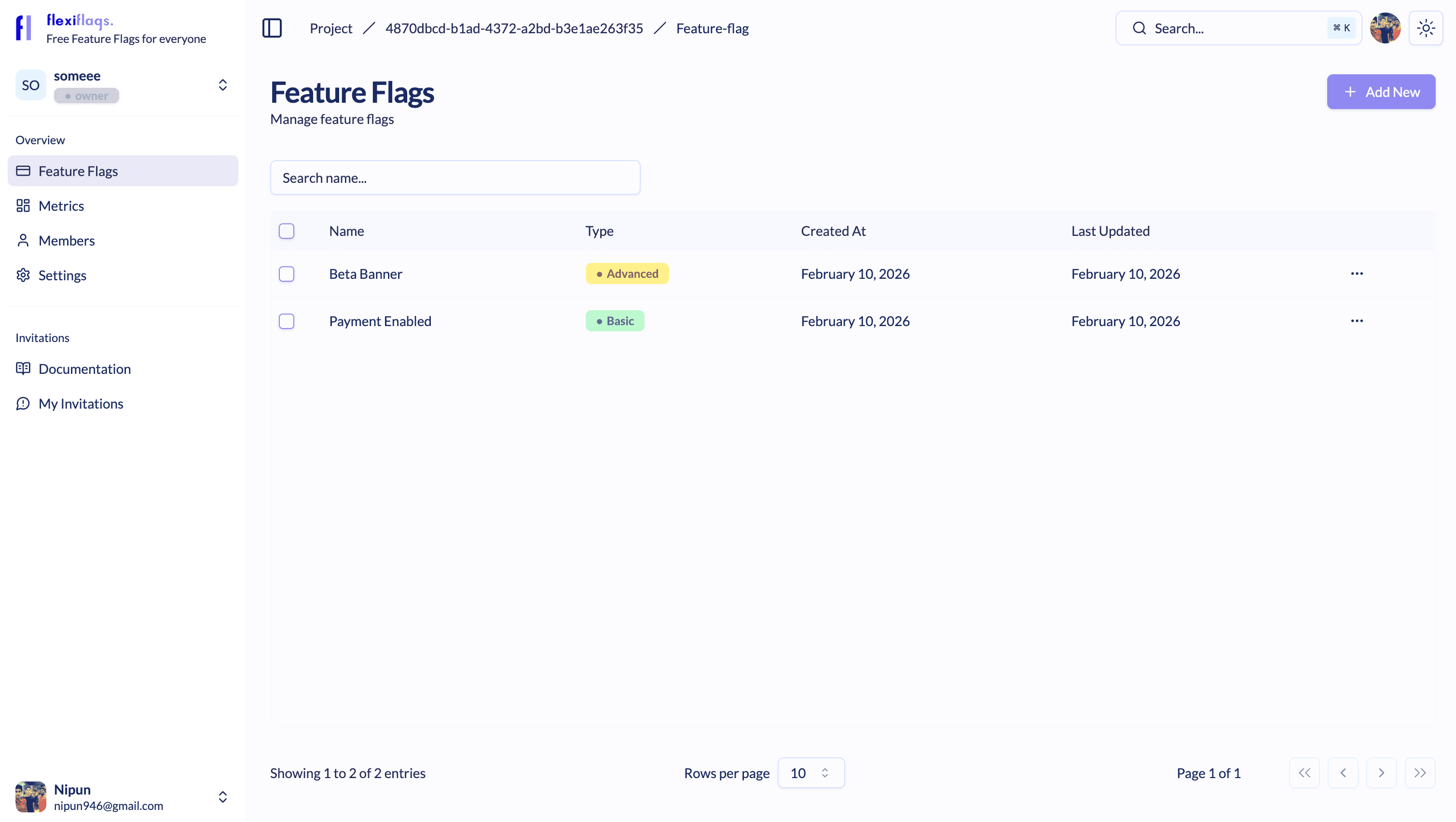
Task: Click the Add New button
Action: point(1380,92)
